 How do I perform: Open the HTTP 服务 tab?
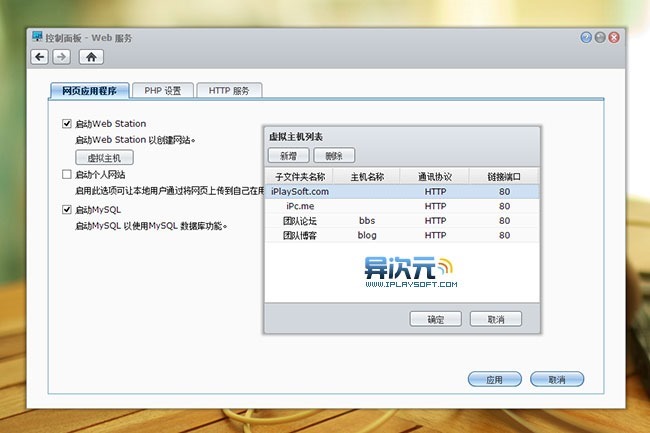pos(229,90)
